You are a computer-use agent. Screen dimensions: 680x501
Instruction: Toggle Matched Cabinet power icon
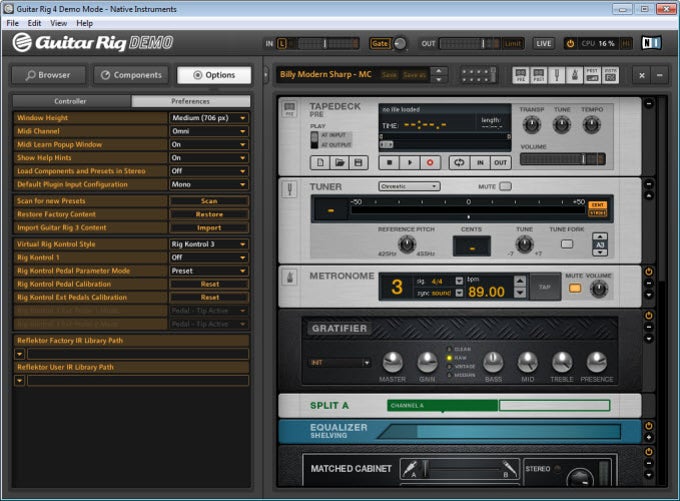click(x=649, y=452)
